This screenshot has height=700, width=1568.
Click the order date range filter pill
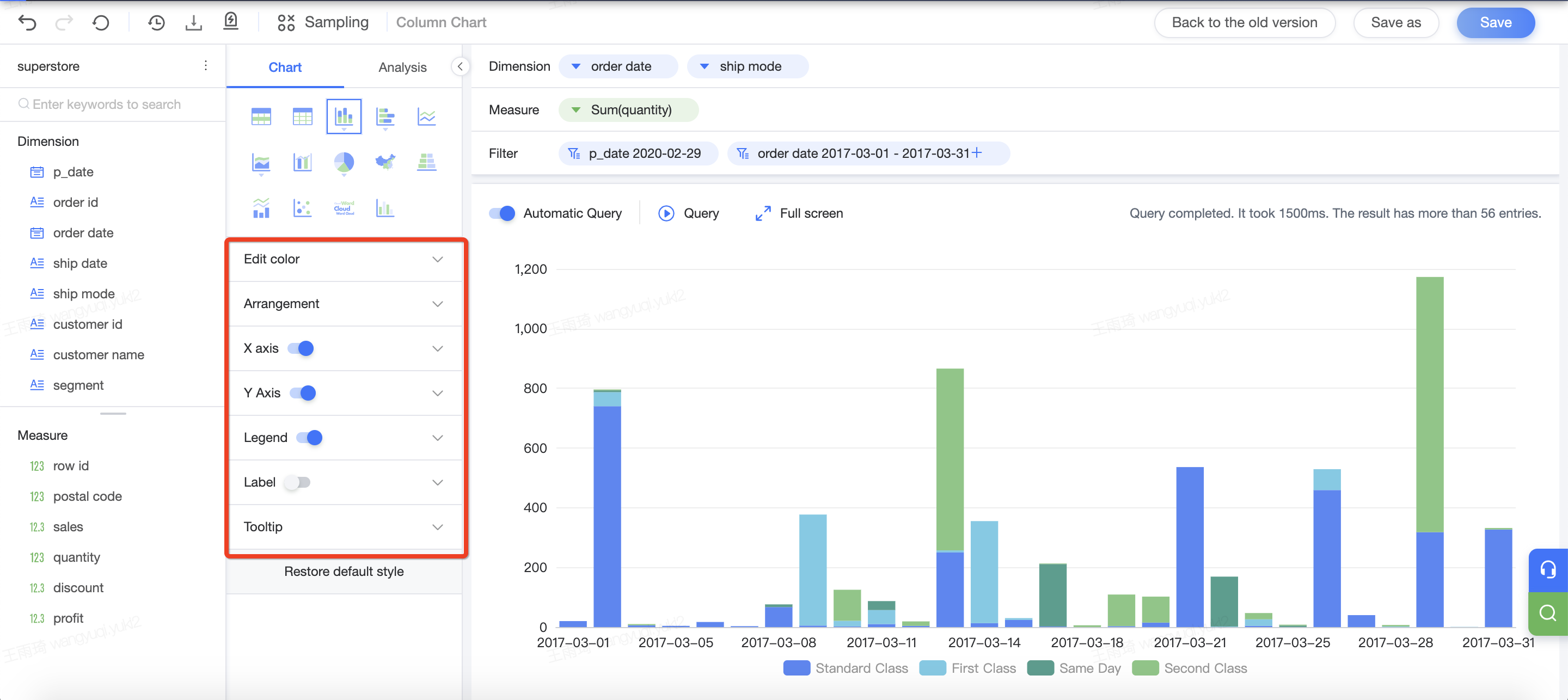point(868,153)
